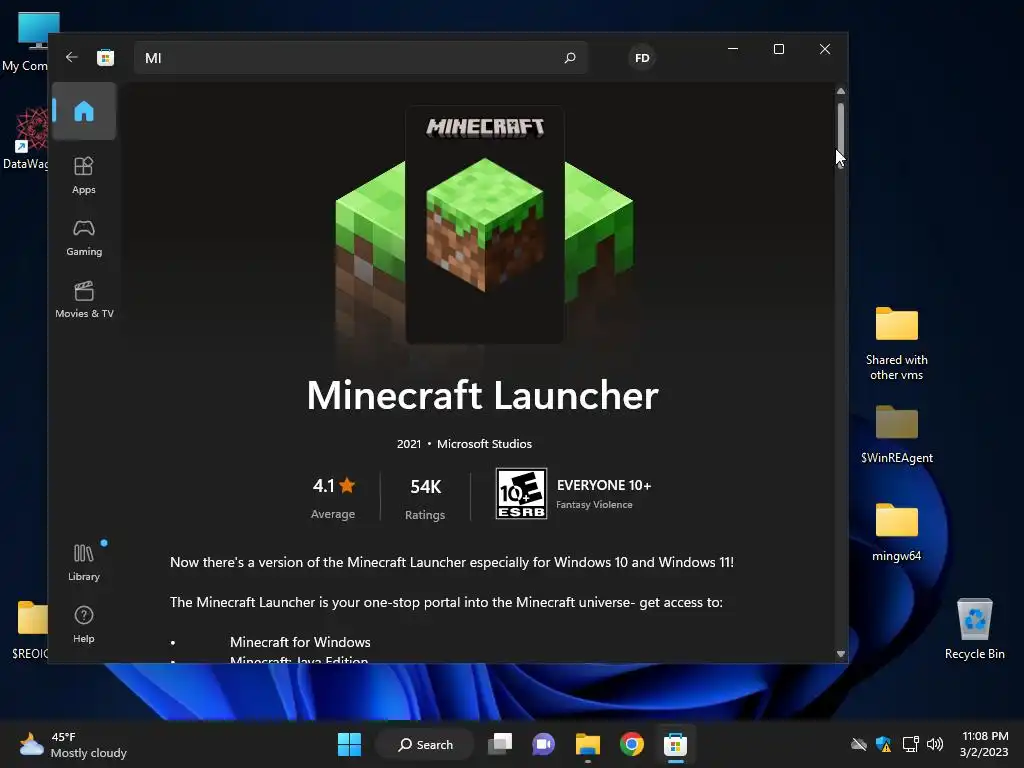Select the DataWag desktop shortcut

[x=26, y=139]
